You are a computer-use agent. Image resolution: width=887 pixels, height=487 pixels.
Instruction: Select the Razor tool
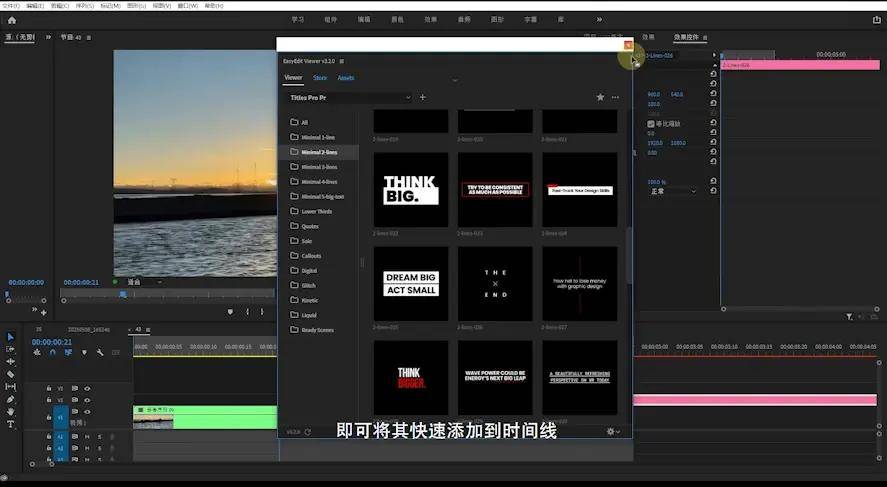[x=10, y=374]
